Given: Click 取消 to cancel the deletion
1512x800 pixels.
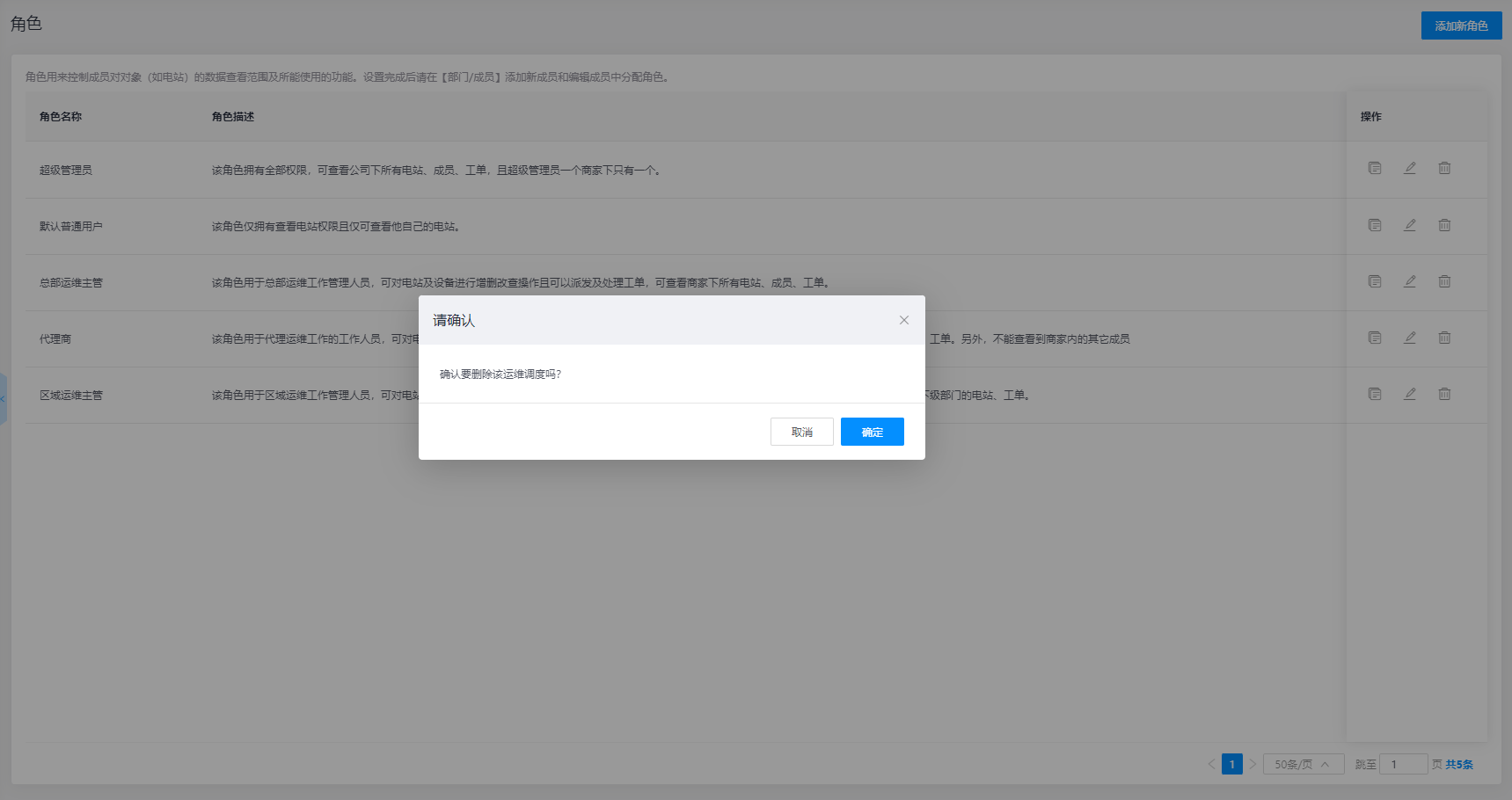Looking at the screenshot, I should click(801, 432).
